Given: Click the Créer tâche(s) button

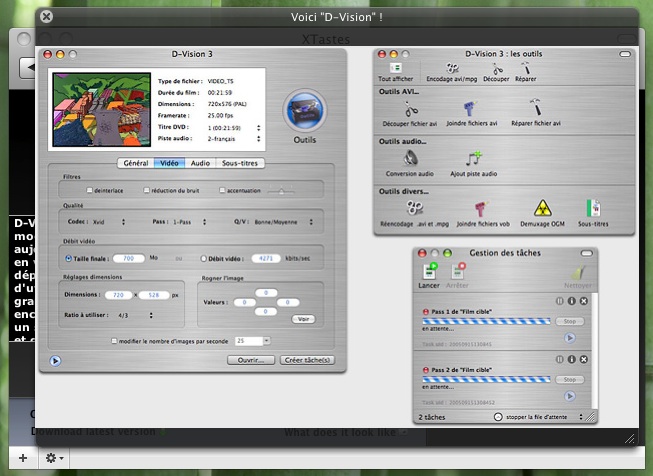Looking at the screenshot, I should 307,360.
